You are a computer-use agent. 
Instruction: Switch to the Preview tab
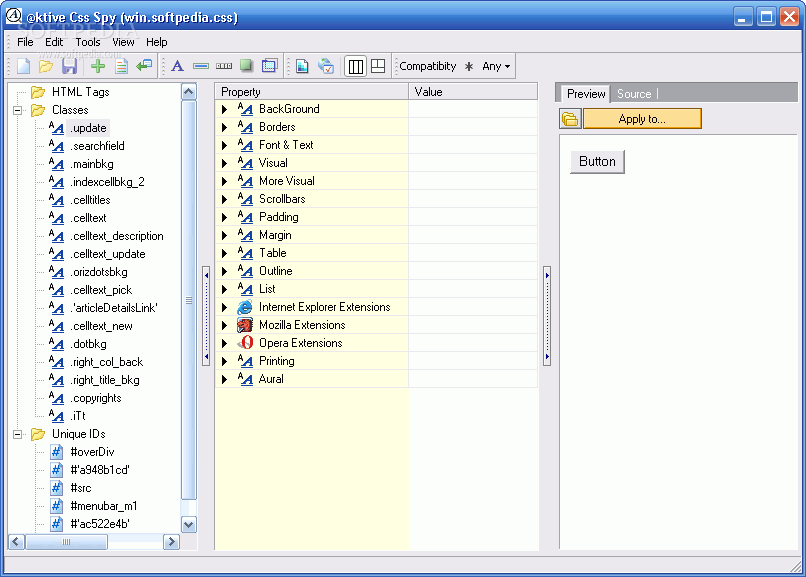click(585, 94)
